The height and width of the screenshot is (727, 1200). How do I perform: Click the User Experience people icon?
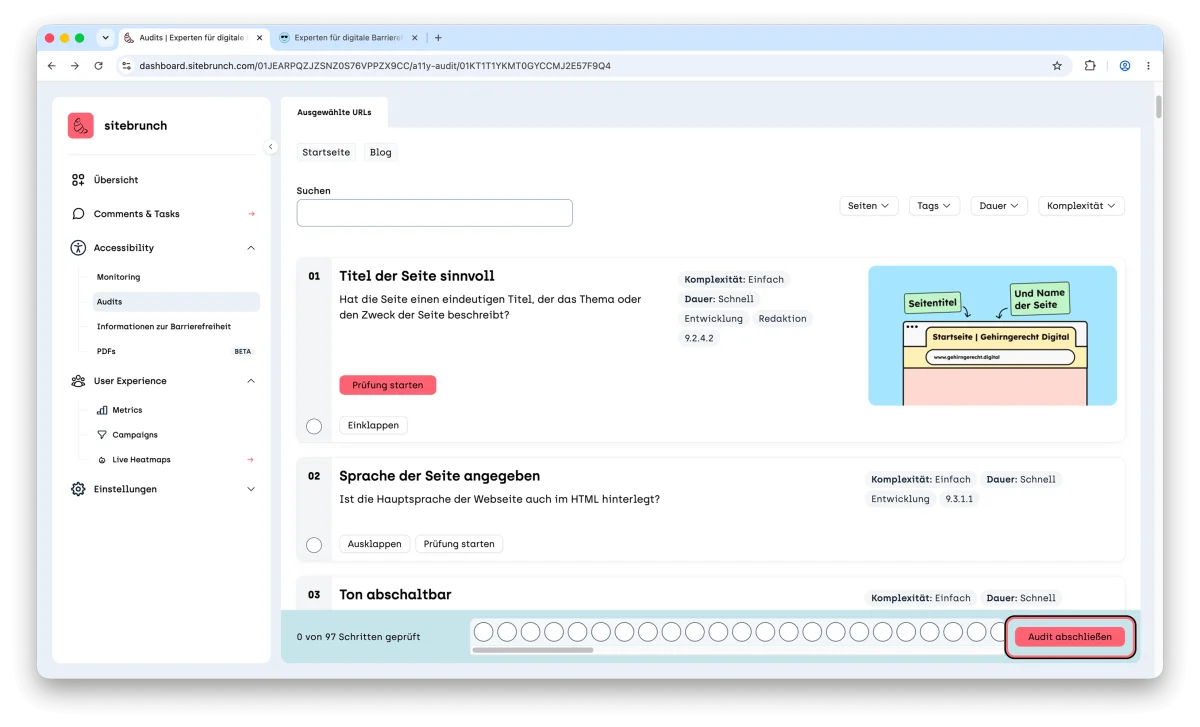click(x=78, y=381)
